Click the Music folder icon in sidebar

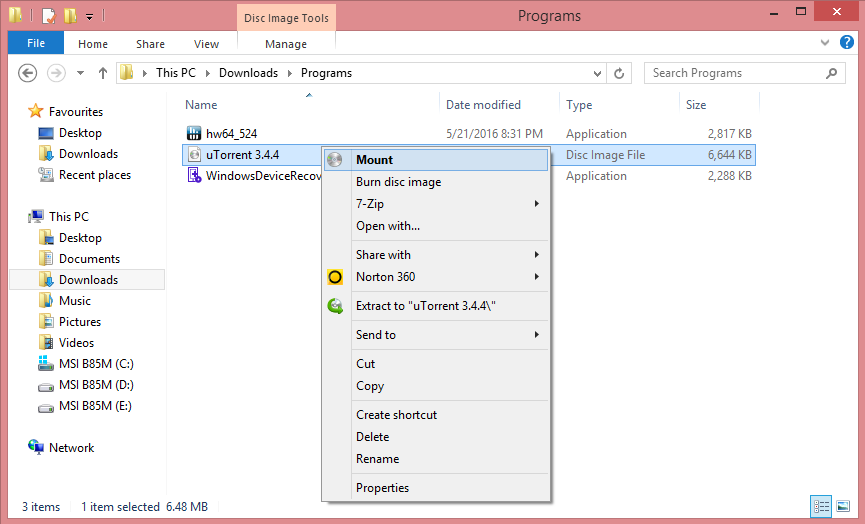(x=46, y=300)
